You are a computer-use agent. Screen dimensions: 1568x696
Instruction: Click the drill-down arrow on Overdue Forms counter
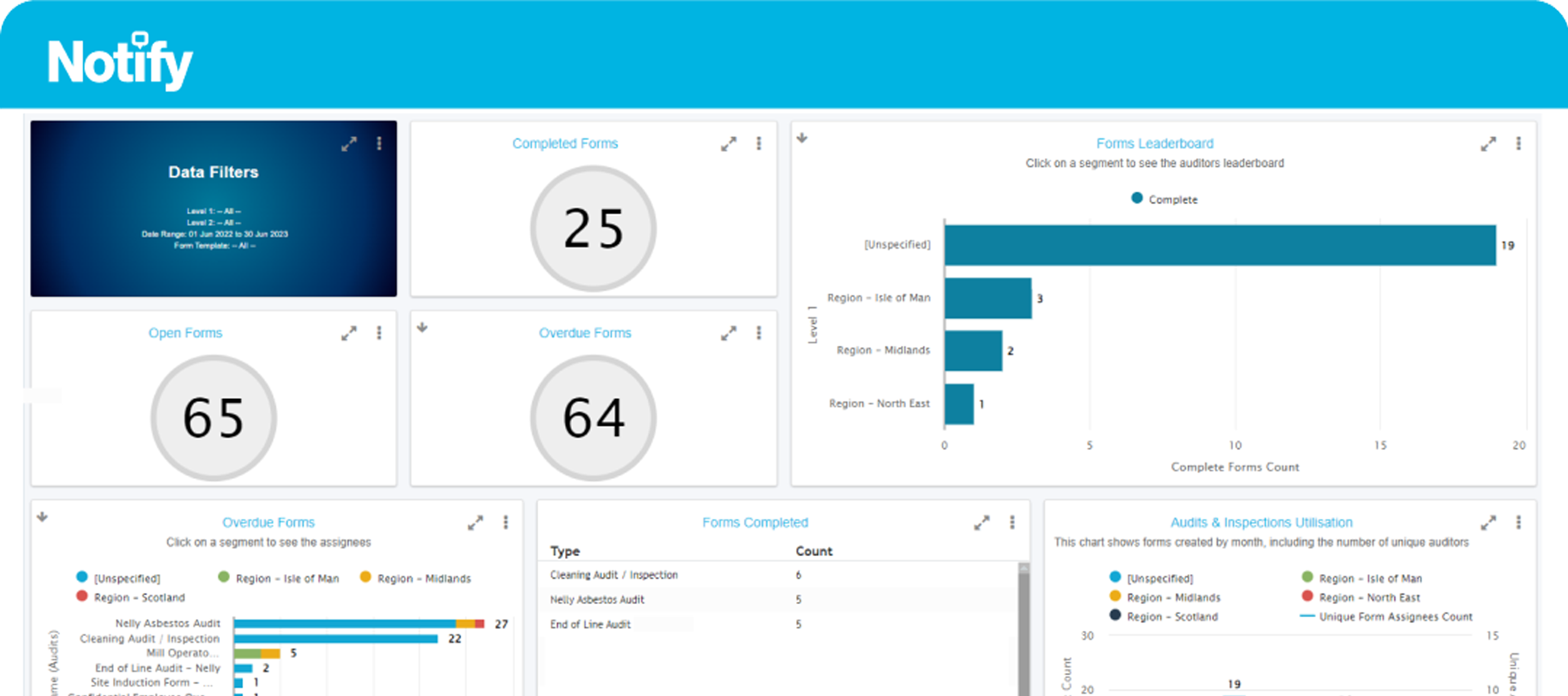[422, 327]
